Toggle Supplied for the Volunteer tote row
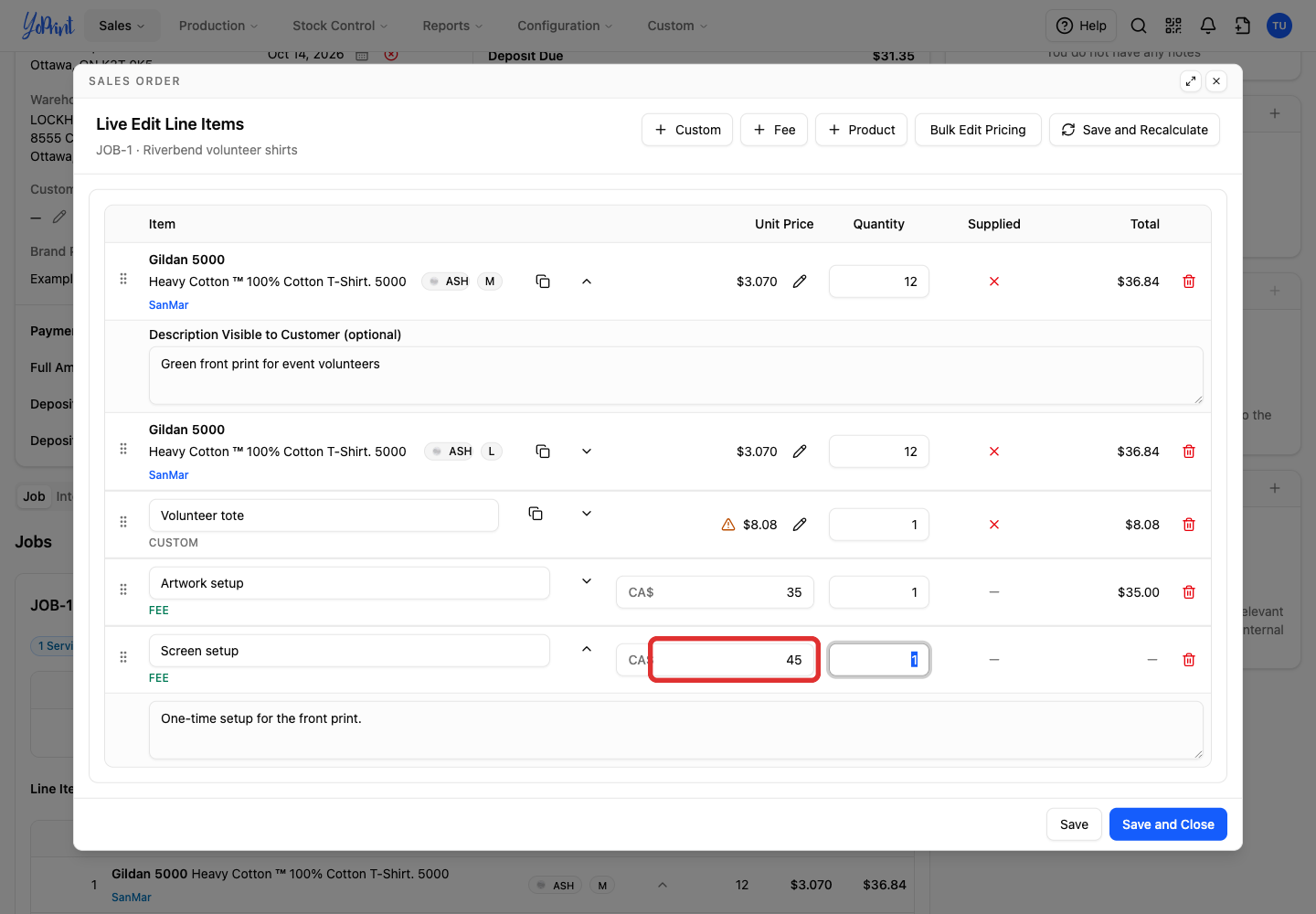The height and width of the screenshot is (914, 1316). [x=994, y=525]
